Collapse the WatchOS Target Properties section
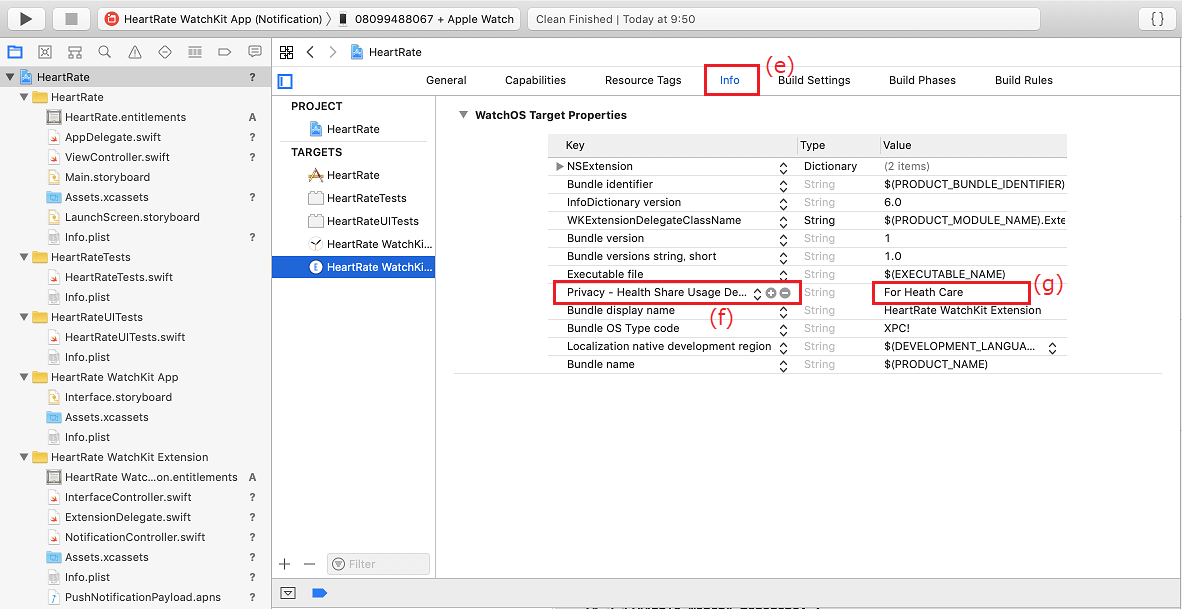The image size is (1182, 609). click(x=463, y=115)
